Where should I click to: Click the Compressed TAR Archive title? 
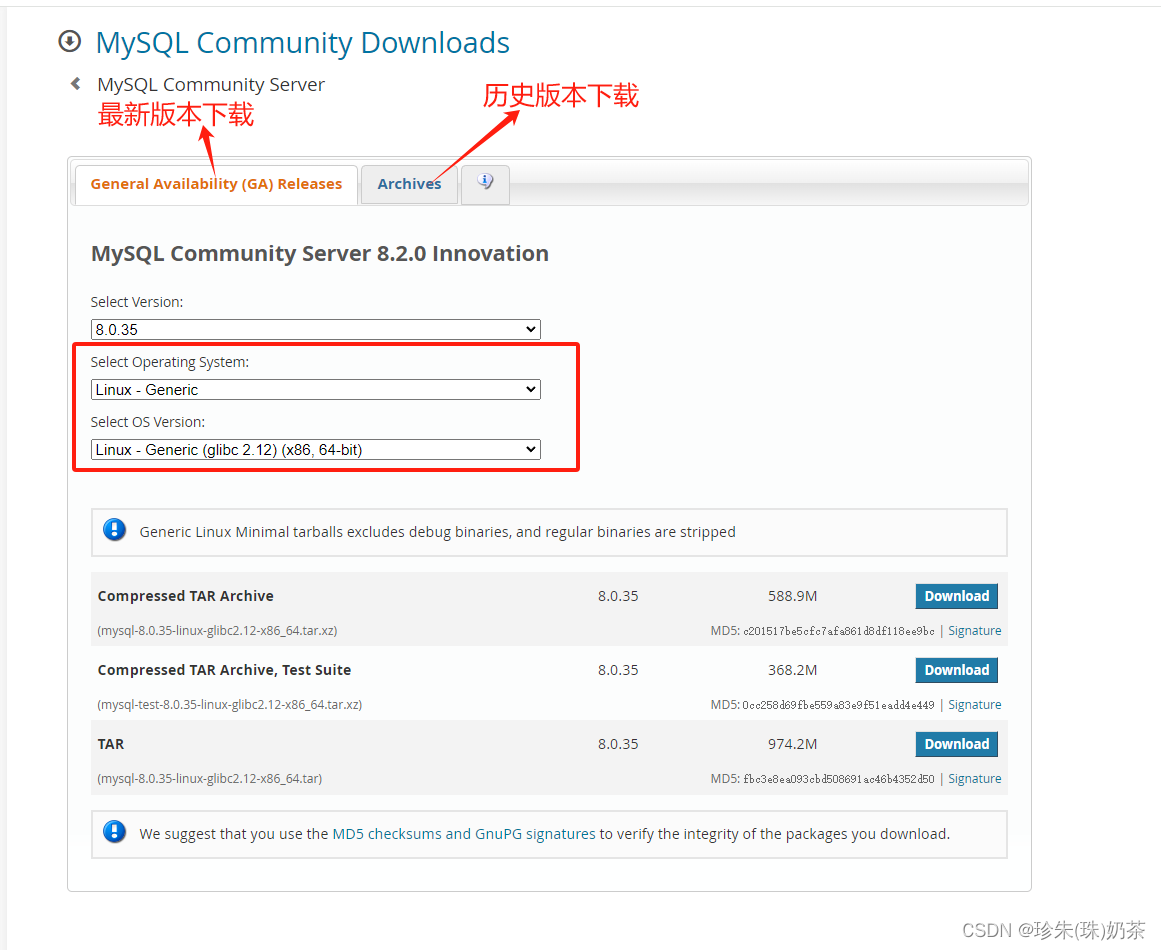point(186,596)
